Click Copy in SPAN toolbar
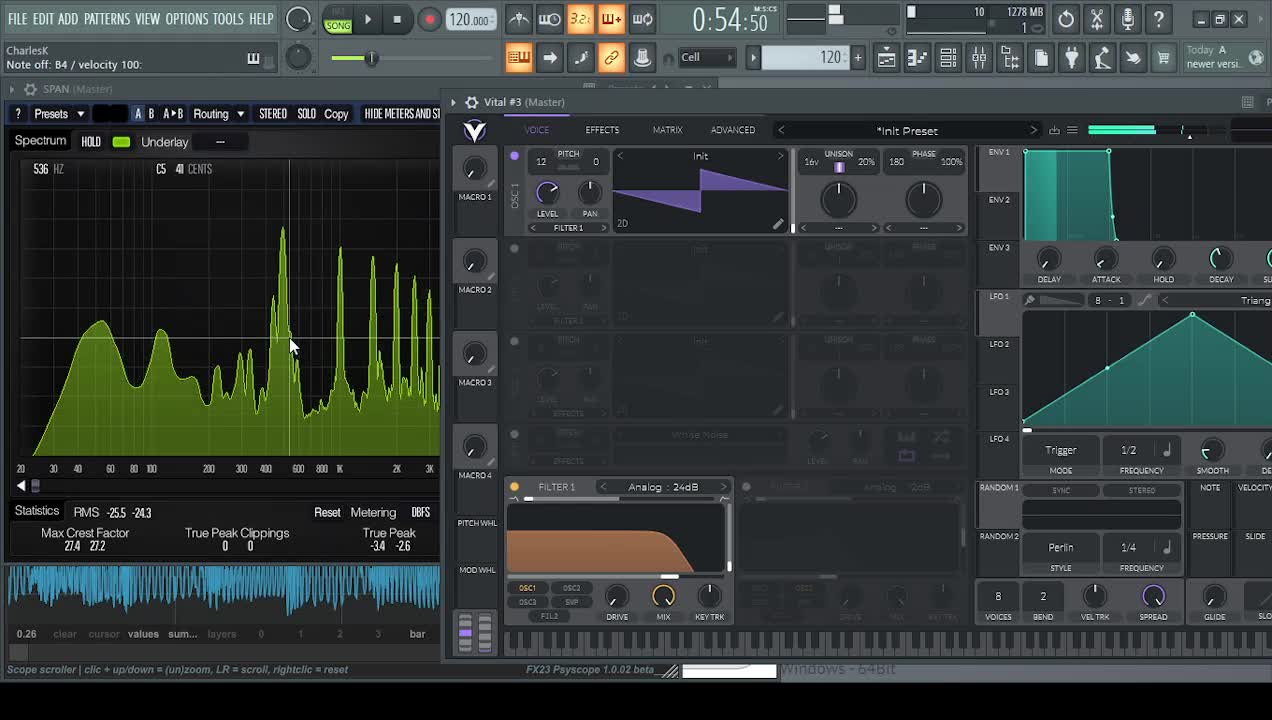This screenshot has width=1272, height=720. click(x=336, y=114)
